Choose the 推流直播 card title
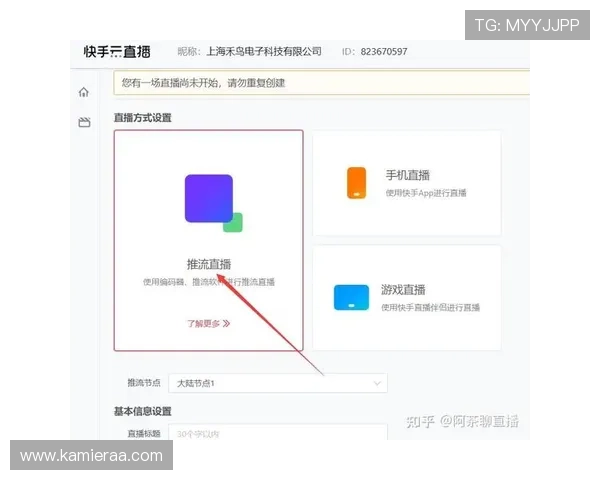Screen dimensions: 600x480 point(209,264)
